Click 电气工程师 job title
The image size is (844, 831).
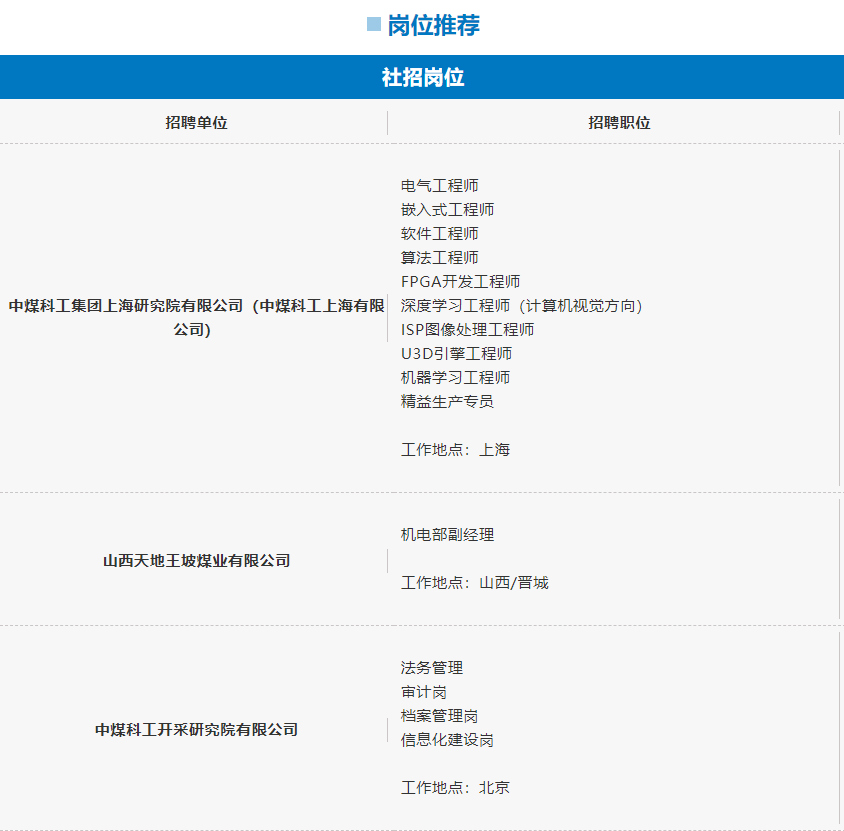tap(439, 186)
